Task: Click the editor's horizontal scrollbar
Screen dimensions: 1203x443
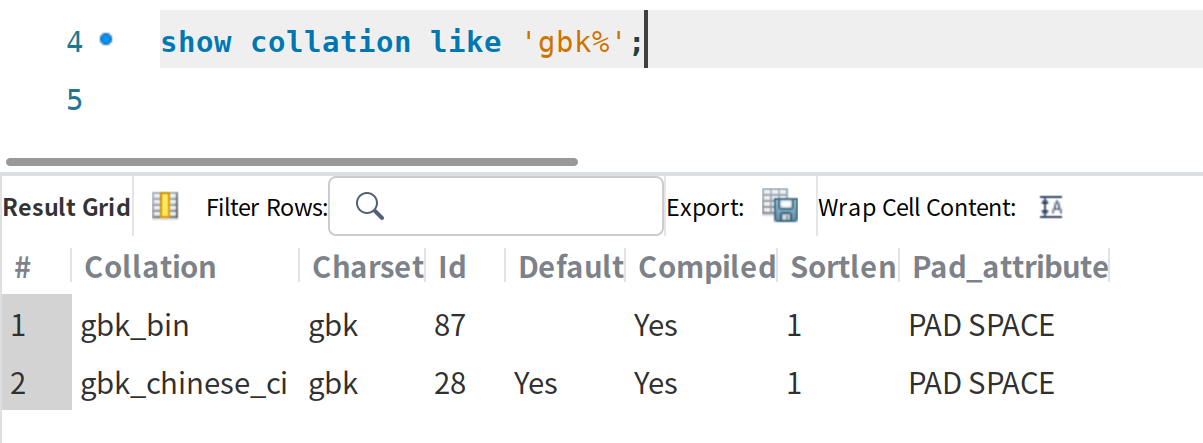Action: click(292, 161)
